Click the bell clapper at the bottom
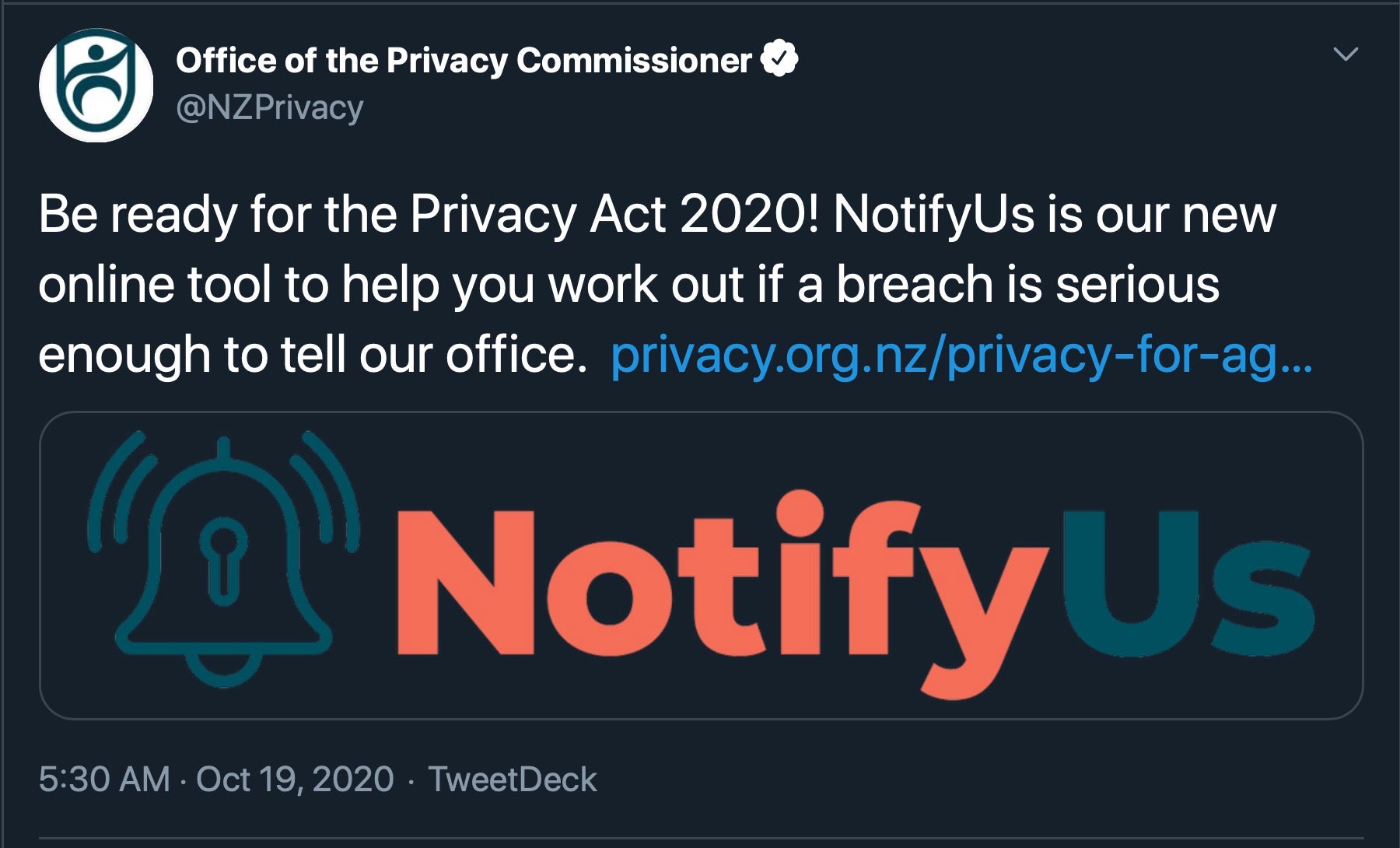 click(x=223, y=671)
